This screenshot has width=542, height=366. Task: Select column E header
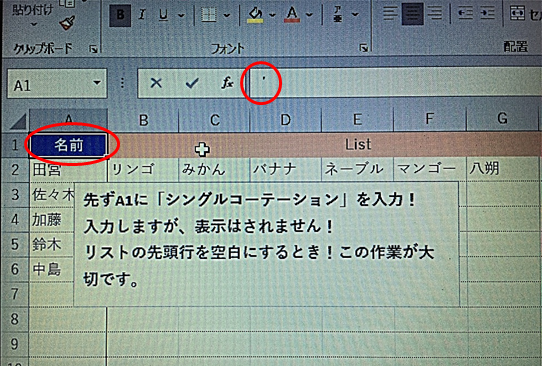pos(357,120)
